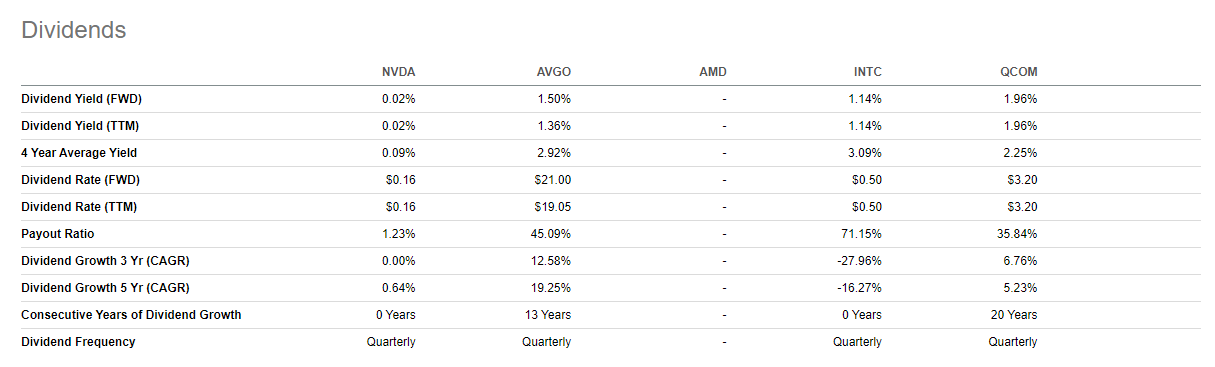
Task: Select the Payout Ratio row label
Action: tap(58, 234)
